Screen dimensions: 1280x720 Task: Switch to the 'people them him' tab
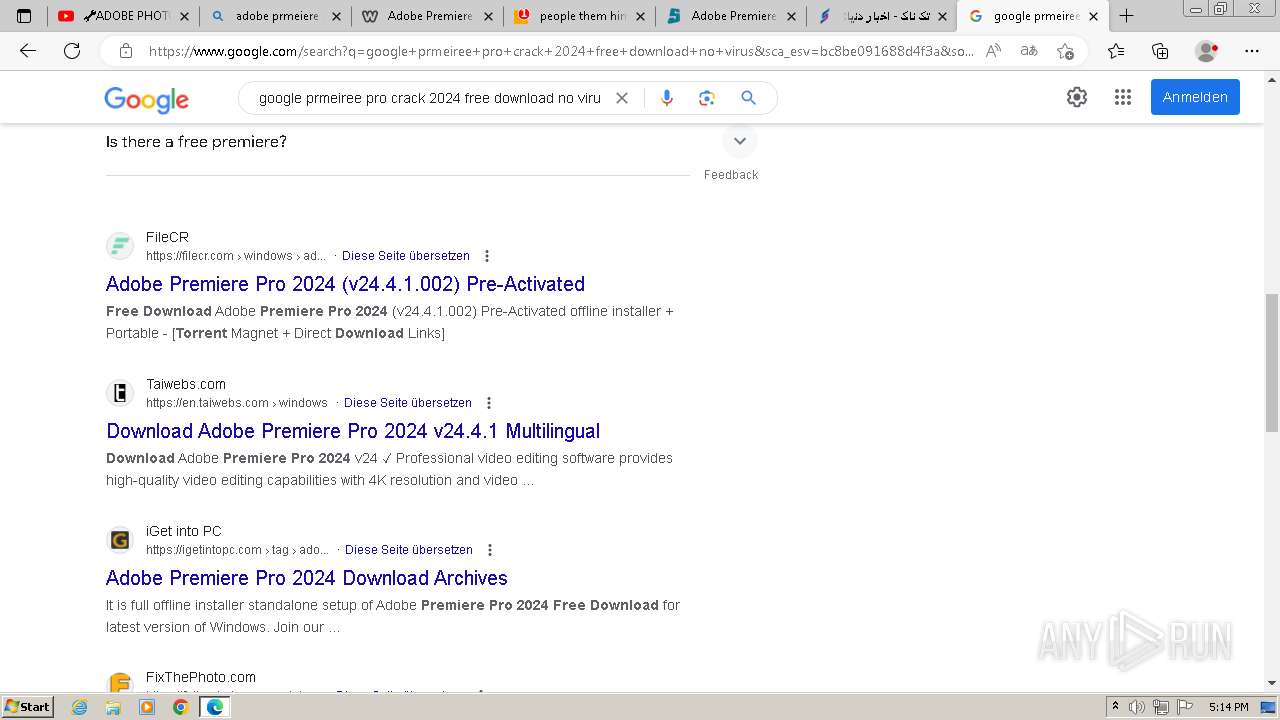click(x=579, y=16)
